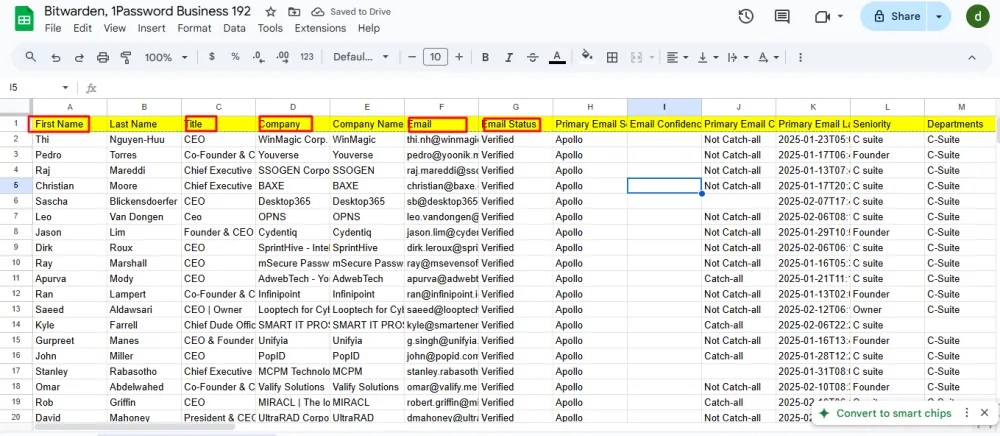This screenshot has height=436, width=1000.
Task: Click the formula bar input
Action: point(548,88)
